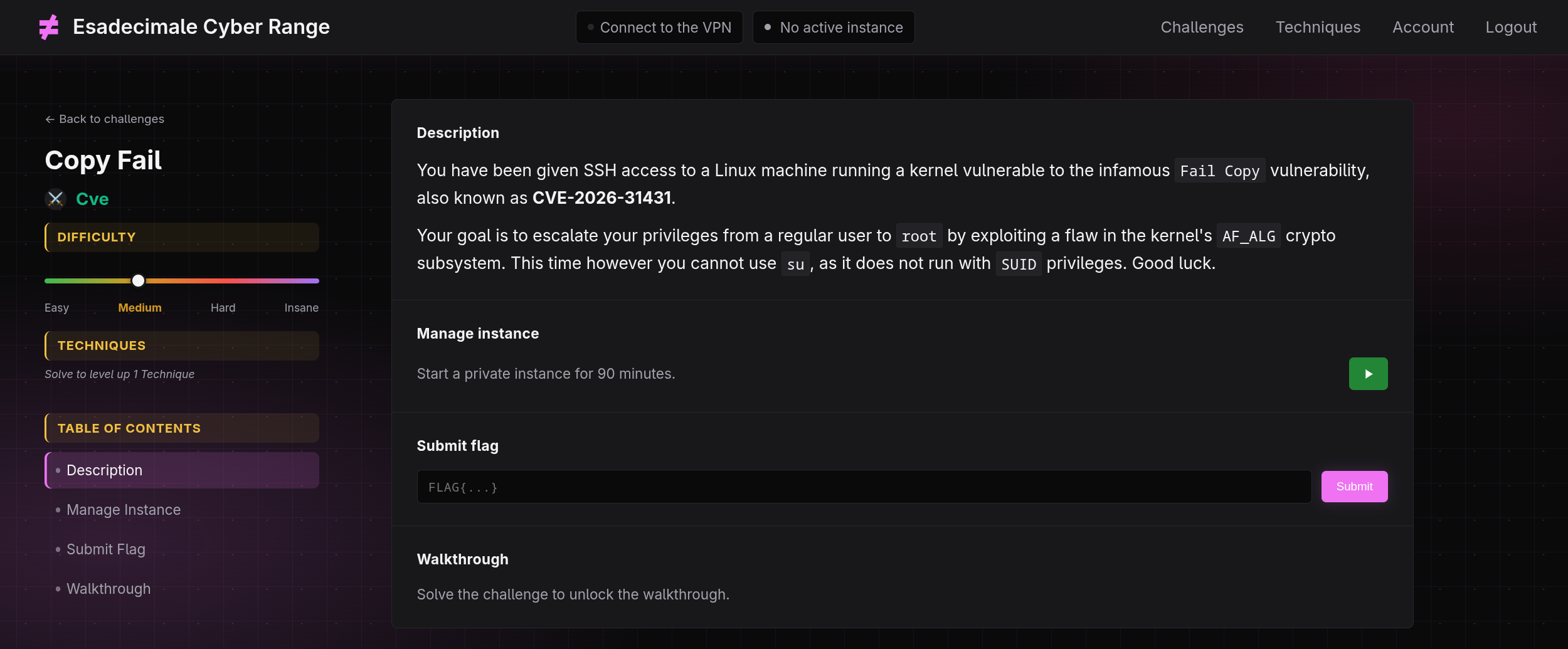Screen dimensions: 1568x649
Task: Click the No active instance status indicator
Action: [x=834, y=28]
